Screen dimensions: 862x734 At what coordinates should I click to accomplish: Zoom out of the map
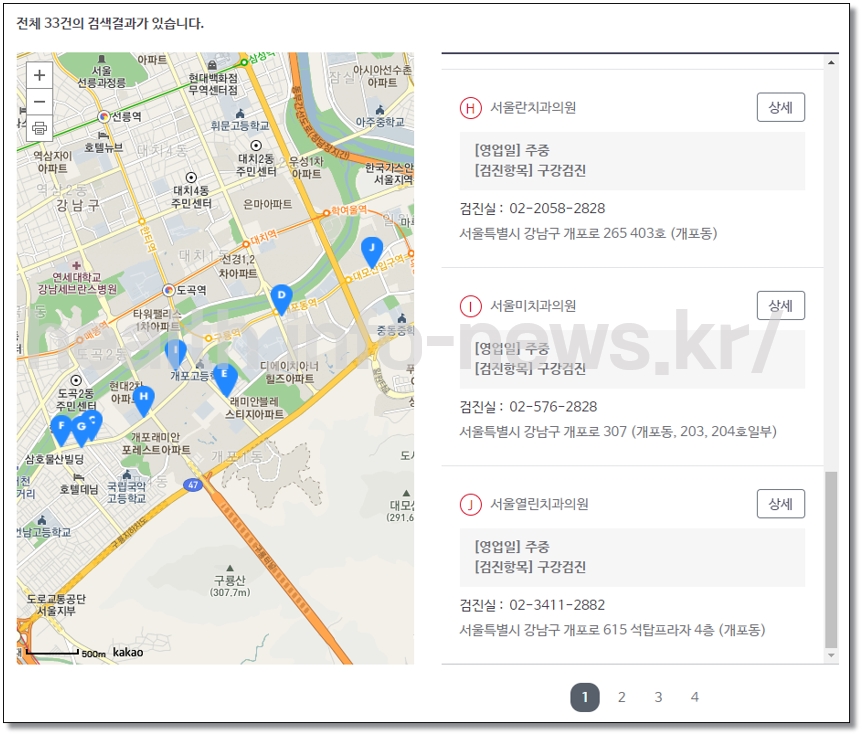click(38, 101)
